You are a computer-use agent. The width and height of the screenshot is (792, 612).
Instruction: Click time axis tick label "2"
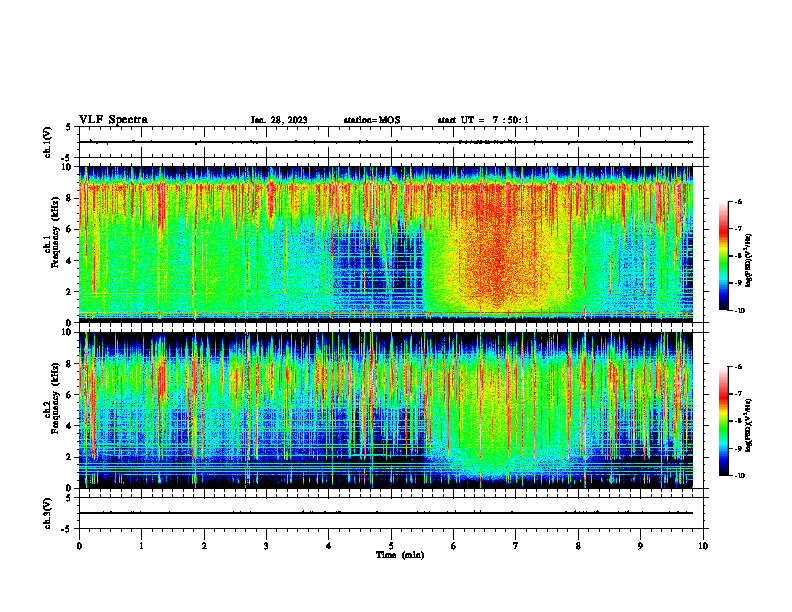tap(204, 546)
